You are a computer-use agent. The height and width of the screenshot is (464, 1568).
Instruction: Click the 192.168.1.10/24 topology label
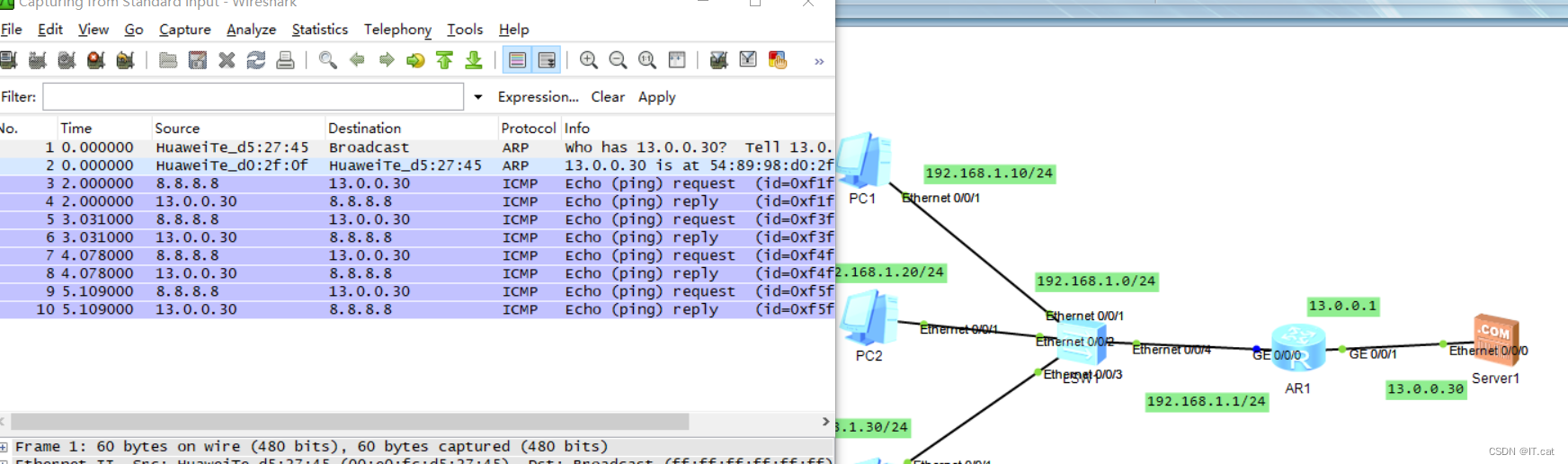989,174
